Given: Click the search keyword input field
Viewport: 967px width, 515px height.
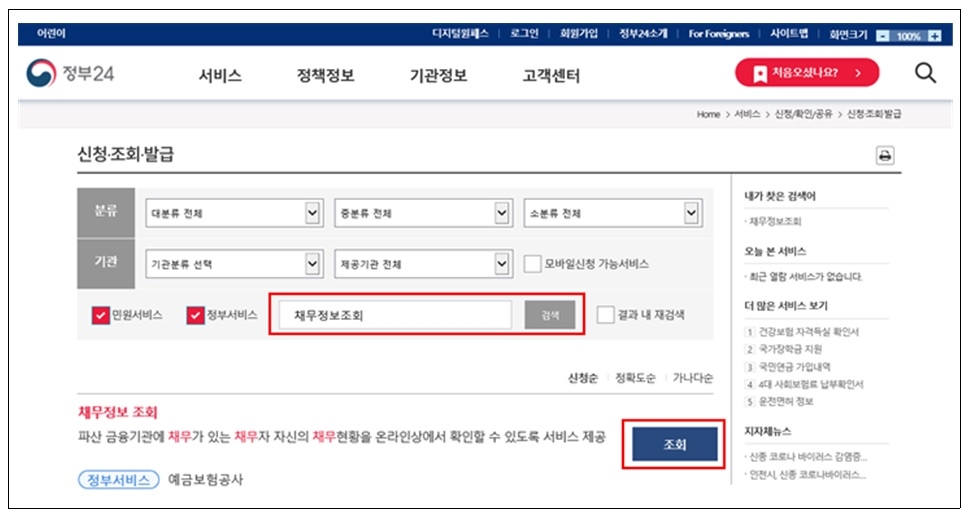Looking at the screenshot, I should pyautogui.click(x=395, y=315).
